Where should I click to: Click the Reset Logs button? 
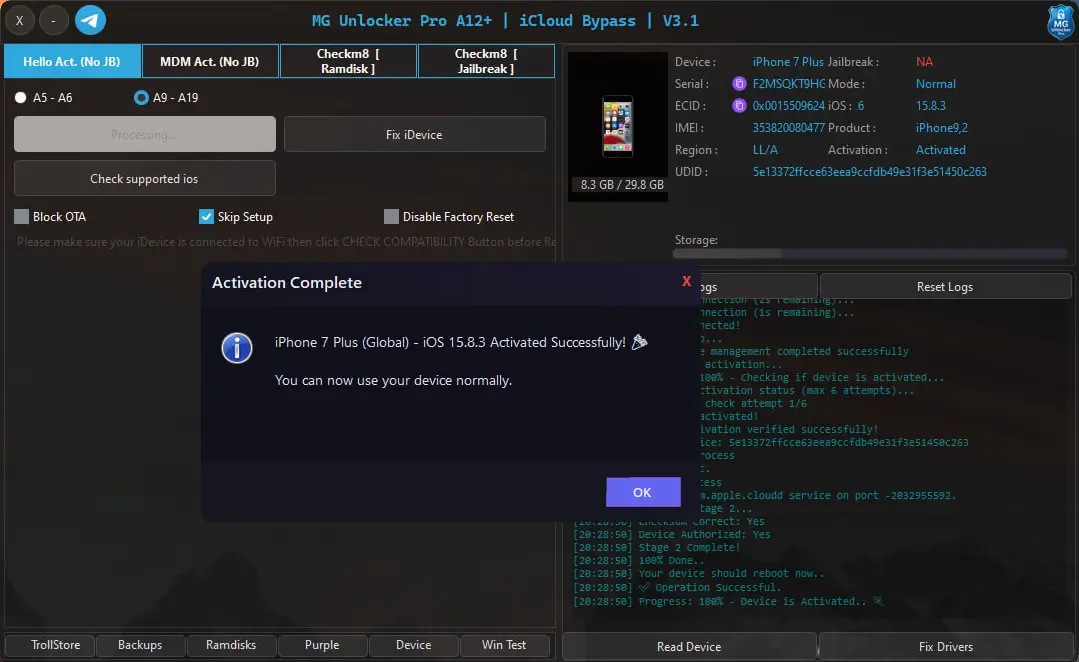click(945, 286)
